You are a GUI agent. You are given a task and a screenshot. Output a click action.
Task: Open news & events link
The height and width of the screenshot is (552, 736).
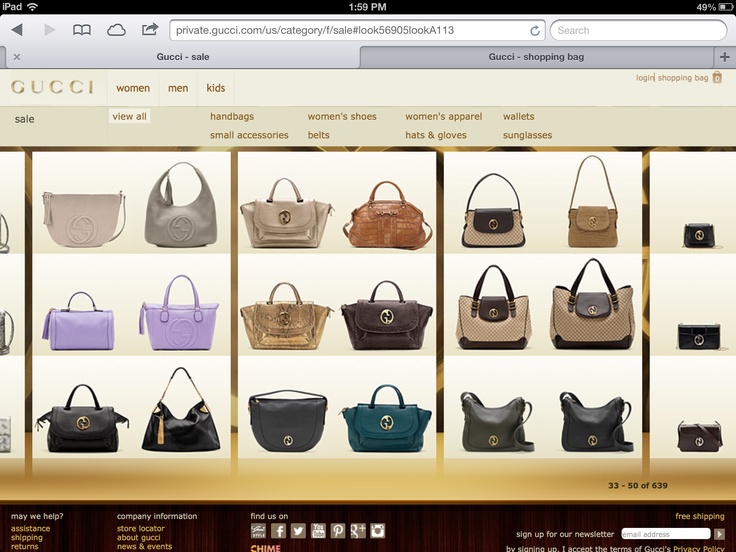coord(145,546)
